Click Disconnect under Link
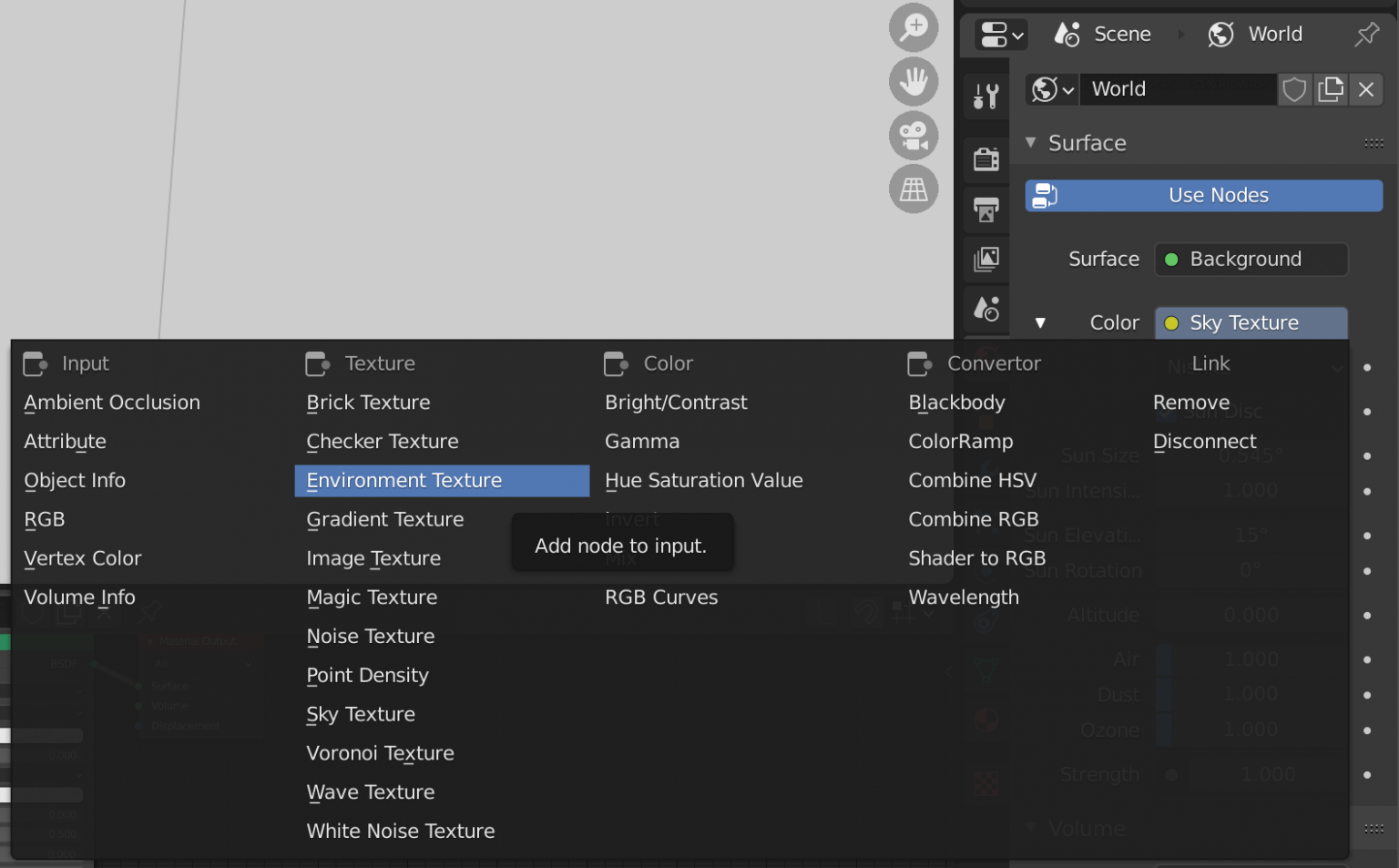The height and width of the screenshot is (868, 1399). (1204, 442)
